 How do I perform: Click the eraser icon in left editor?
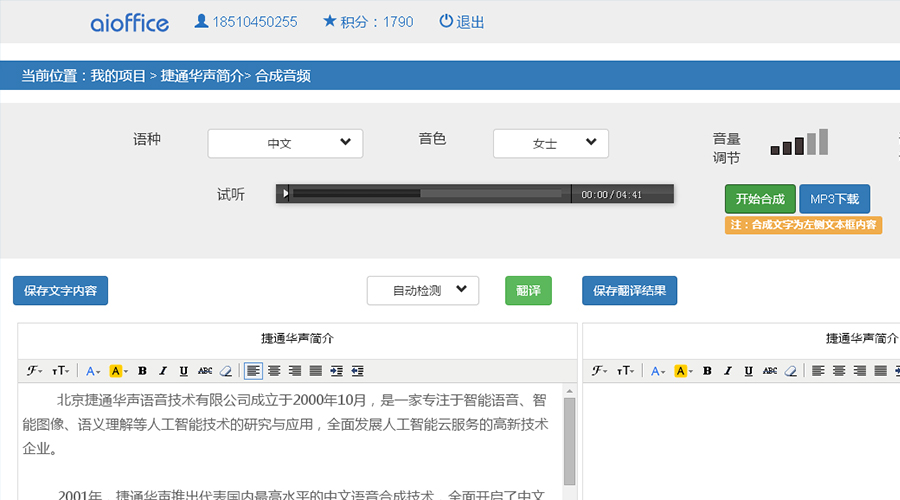click(x=226, y=371)
